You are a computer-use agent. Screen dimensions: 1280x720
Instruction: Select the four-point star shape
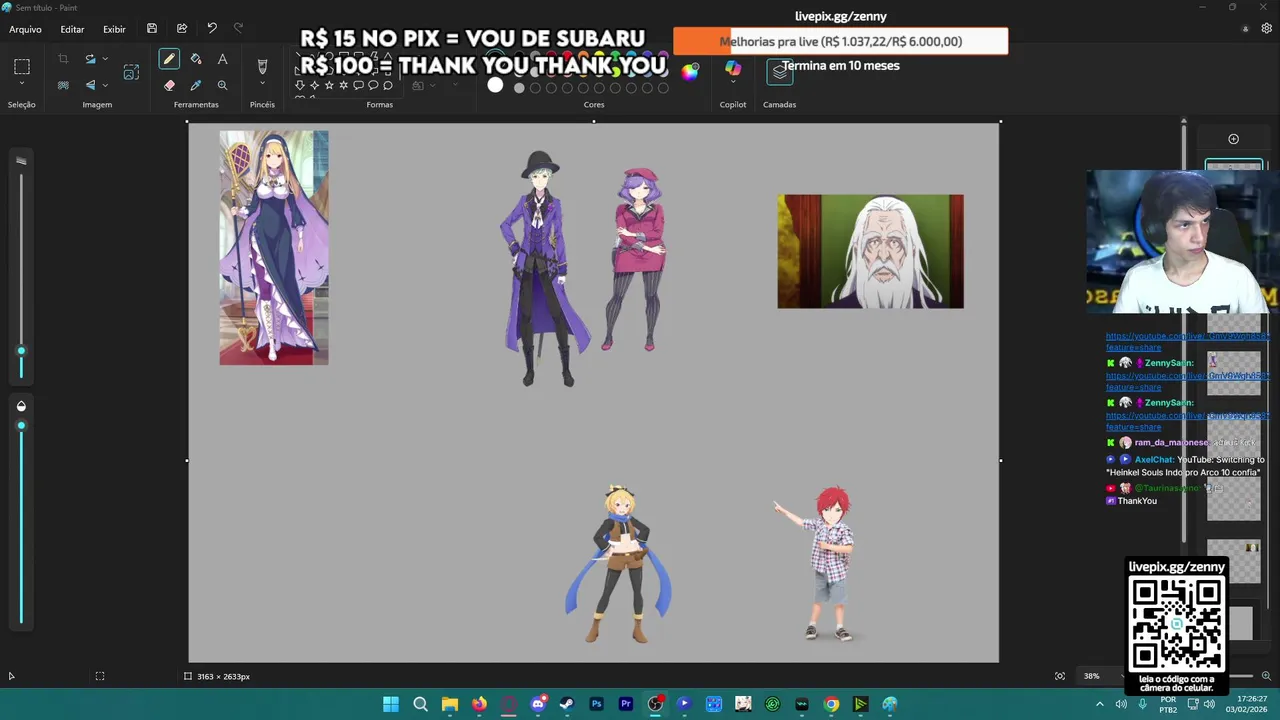[314, 86]
